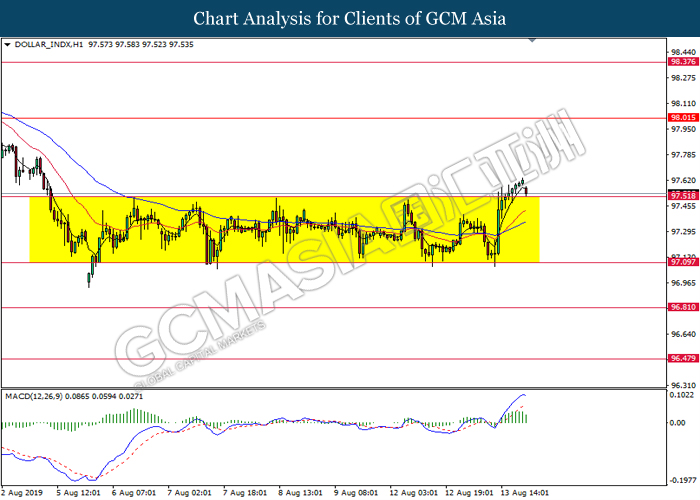Click the 97.295 price axis value
Viewport: 700px width, 500px height.
[x=683, y=232]
